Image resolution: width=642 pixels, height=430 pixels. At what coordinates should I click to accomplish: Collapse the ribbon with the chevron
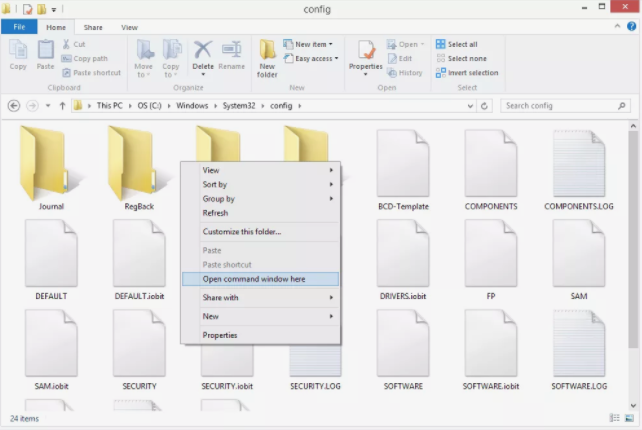coord(617,26)
